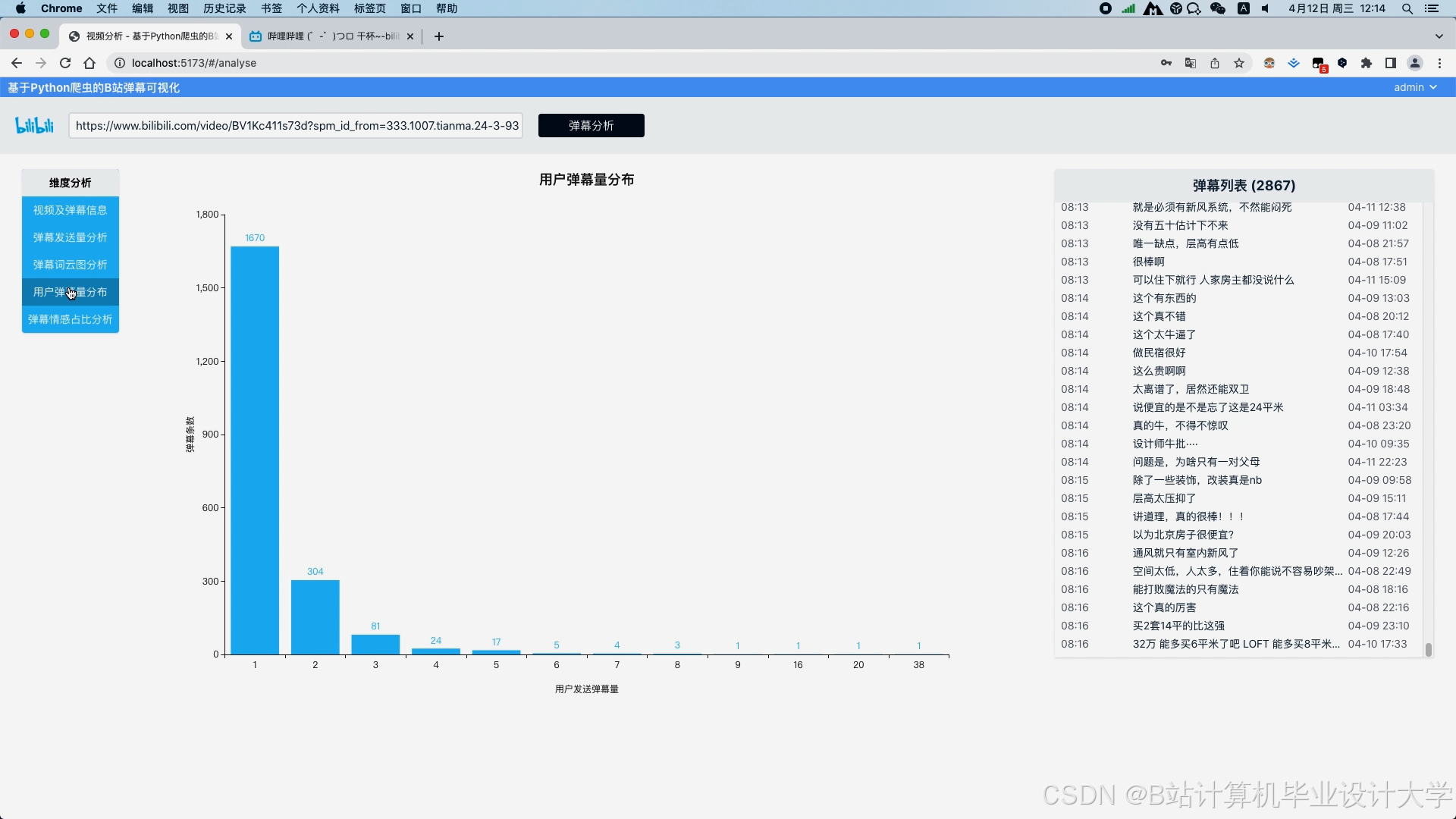Image resolution: width=1456 pixels, height=819 pixels.
Task: Open 弹幕情感占比分析 in sidebar
Action: (70, 319)
